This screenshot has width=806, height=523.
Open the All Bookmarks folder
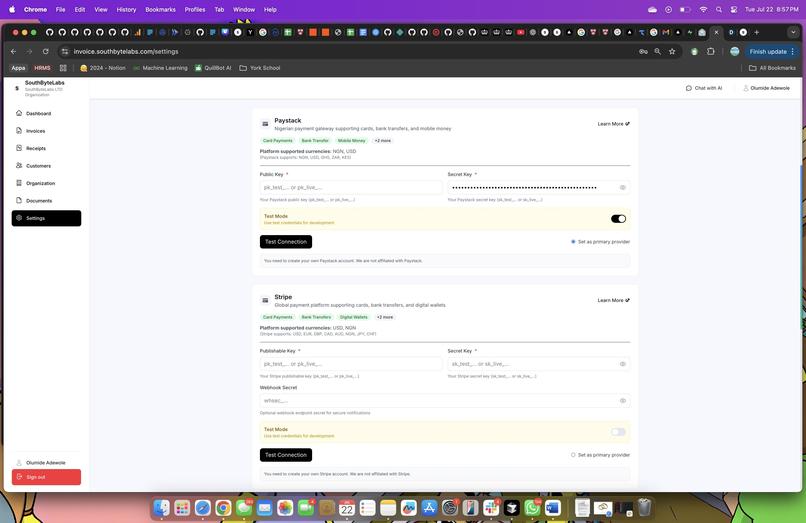coord(772,68)
